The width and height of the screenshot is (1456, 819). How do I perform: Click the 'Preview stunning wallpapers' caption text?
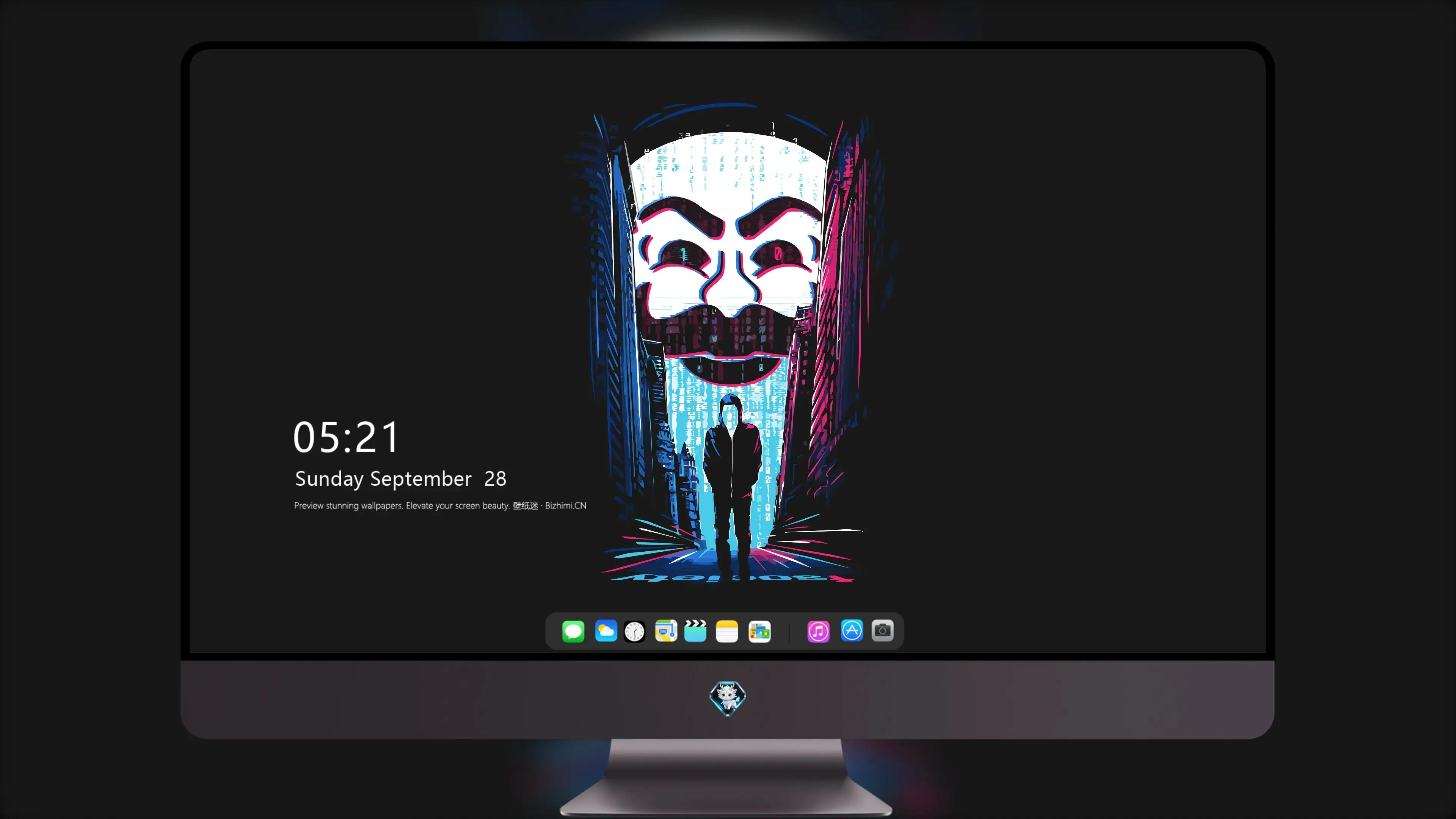[x=440, y=506]
